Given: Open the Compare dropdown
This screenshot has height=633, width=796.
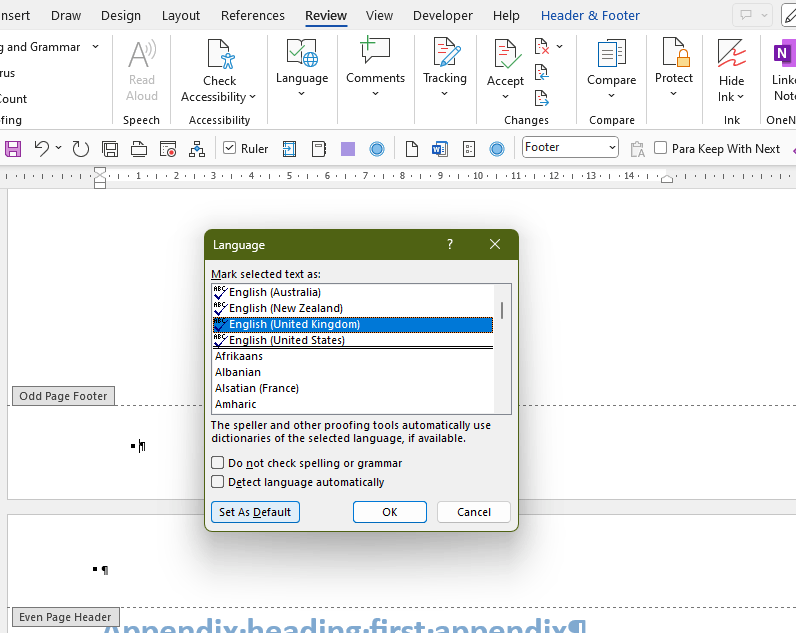Looking at the screenshot, I should (611, 95).
